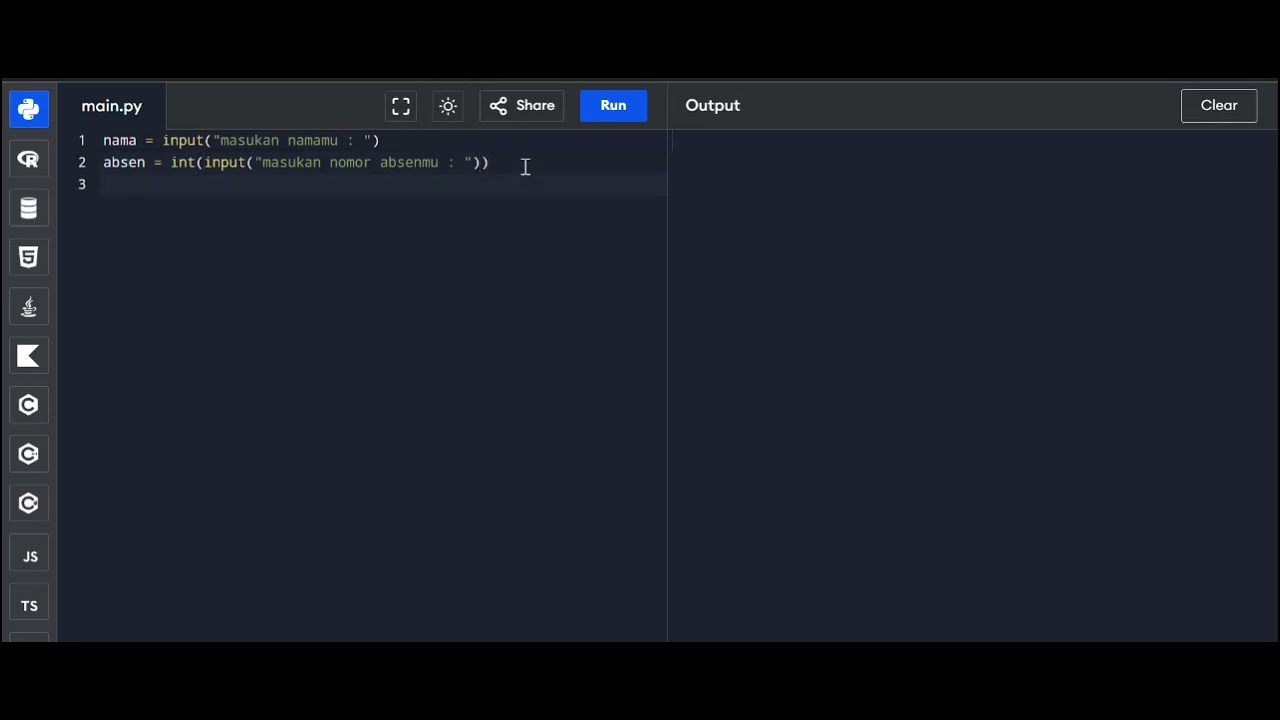Open the Kotlin compiler icon
Image resolution: width=1280 pixels, height=720 pixels.
(x=29, y=355)
